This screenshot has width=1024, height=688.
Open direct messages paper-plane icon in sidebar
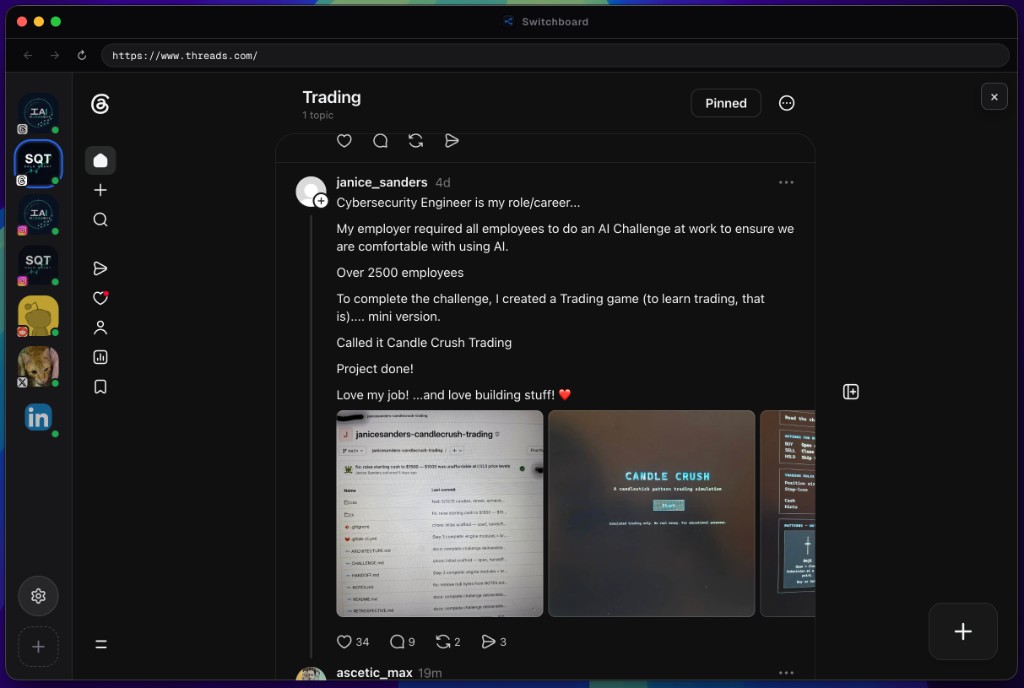[x=100, y=268]
